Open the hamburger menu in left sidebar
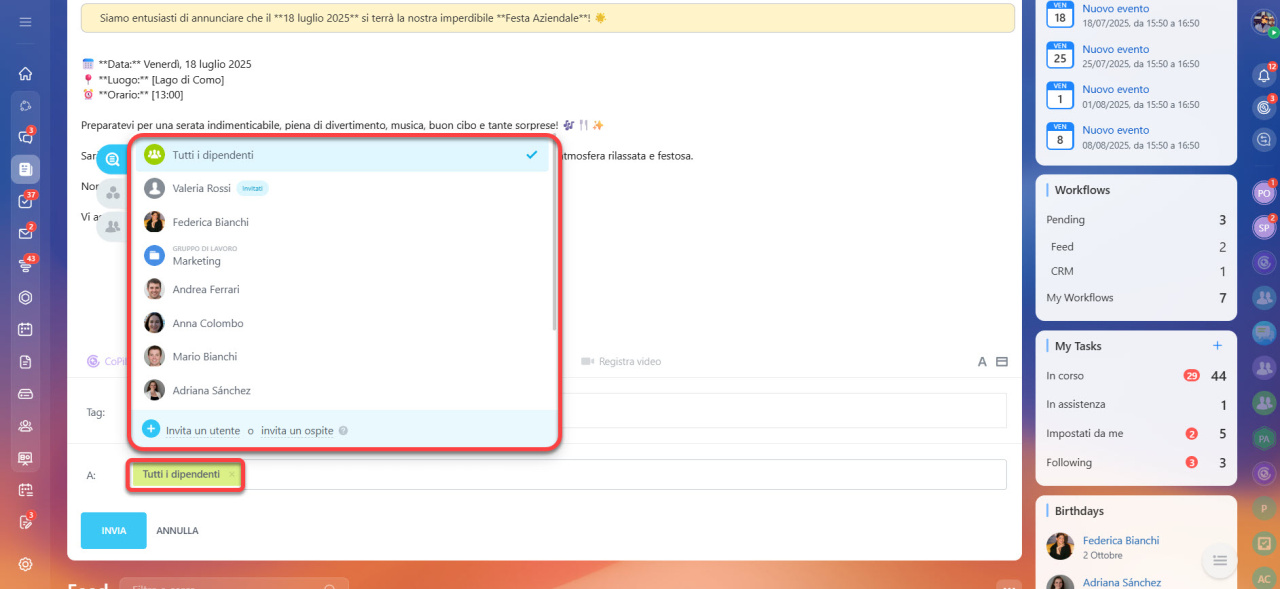The width and height of the screenshot is (1280, 589). (25, 22)
